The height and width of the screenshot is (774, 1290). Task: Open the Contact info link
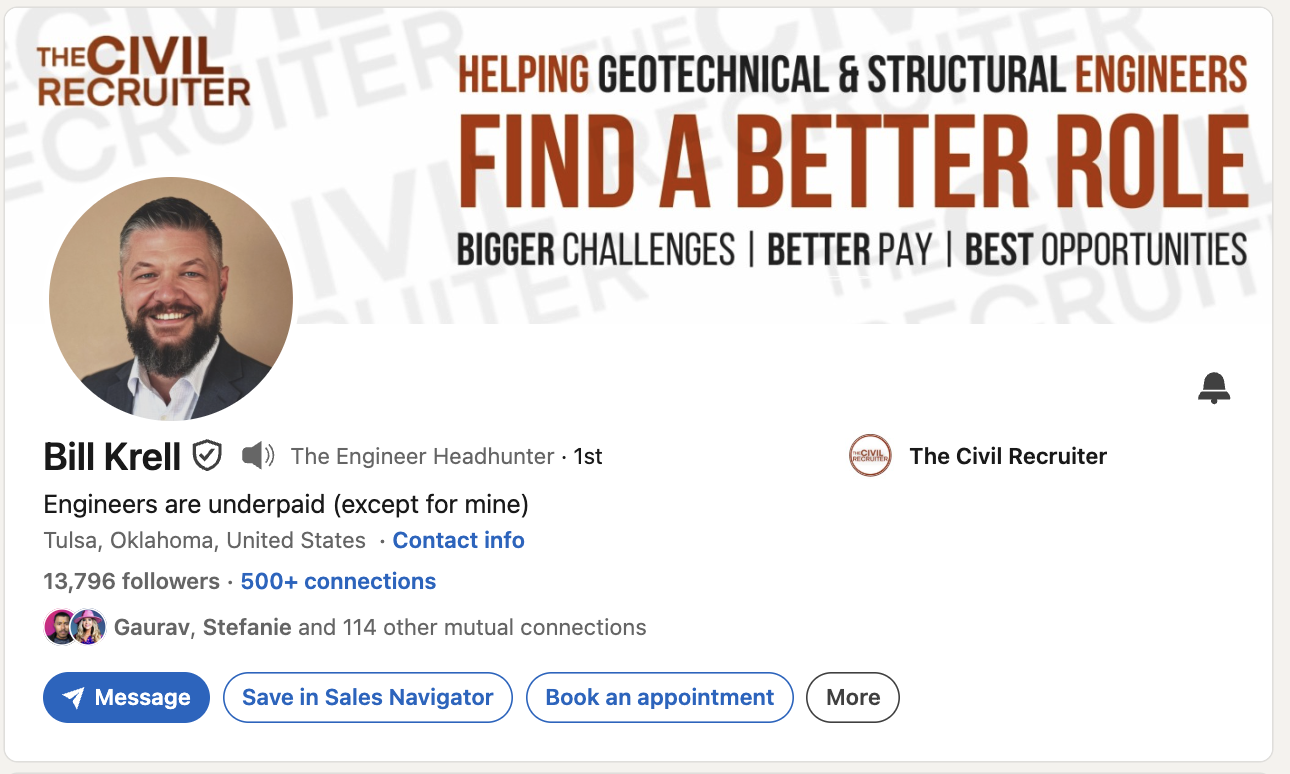pos(458,540)
